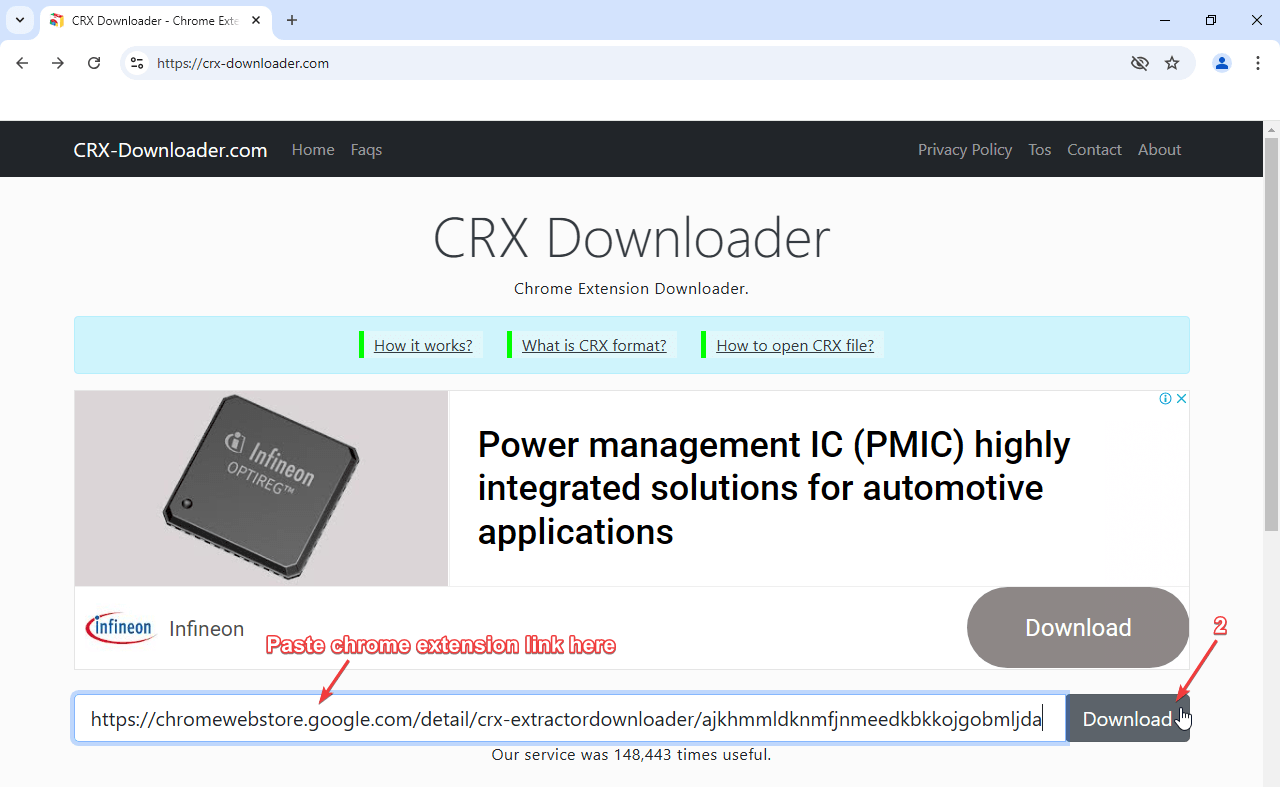Screen dimensions: 1280x787
Task: Close the Infineon ad with X
Action: [1181, 399]
